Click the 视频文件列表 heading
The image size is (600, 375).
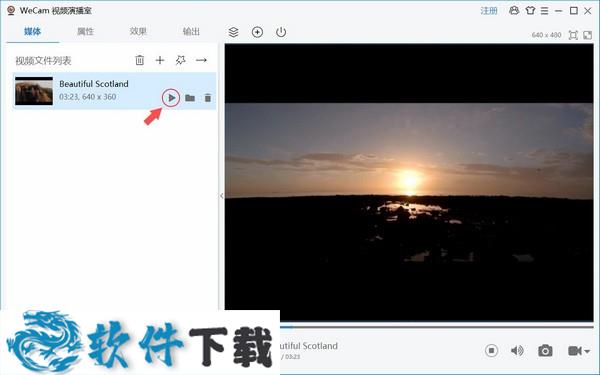pyautogui.click(x=43, y=60)
